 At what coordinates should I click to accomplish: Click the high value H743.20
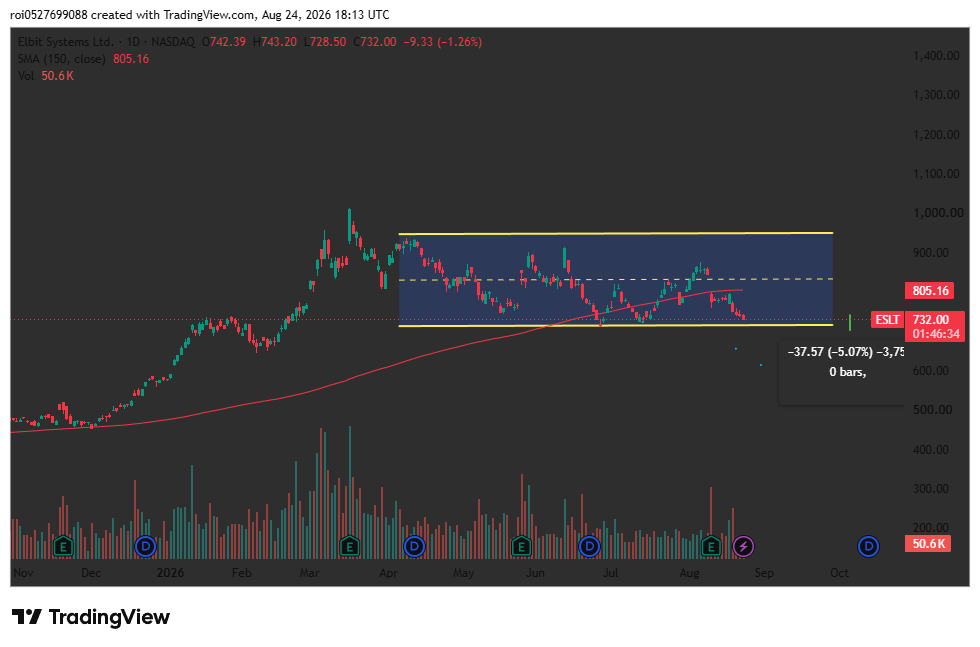pos(274,42)
